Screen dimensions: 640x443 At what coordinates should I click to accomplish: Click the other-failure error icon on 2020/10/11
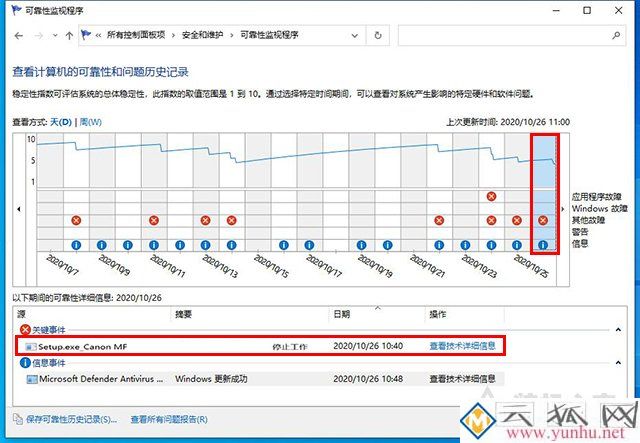[x=153, y=220]
